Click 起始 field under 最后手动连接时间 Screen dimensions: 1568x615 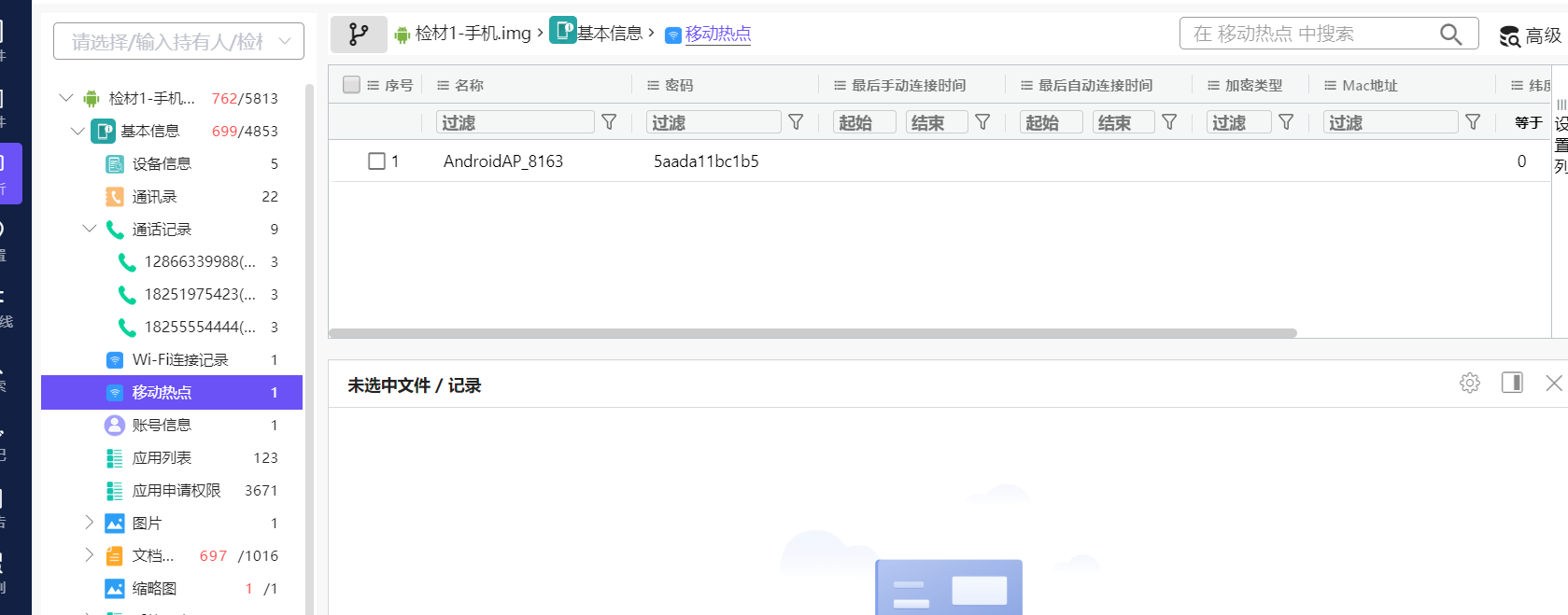coord(865,122)
